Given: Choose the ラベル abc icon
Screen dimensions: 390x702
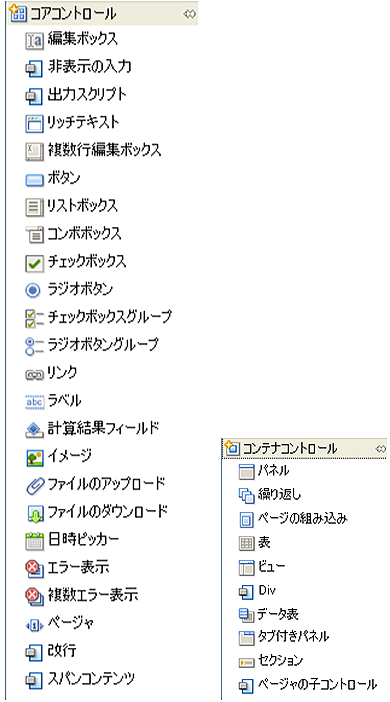Looking at the screenshot, I should click(x=34, y=402).
